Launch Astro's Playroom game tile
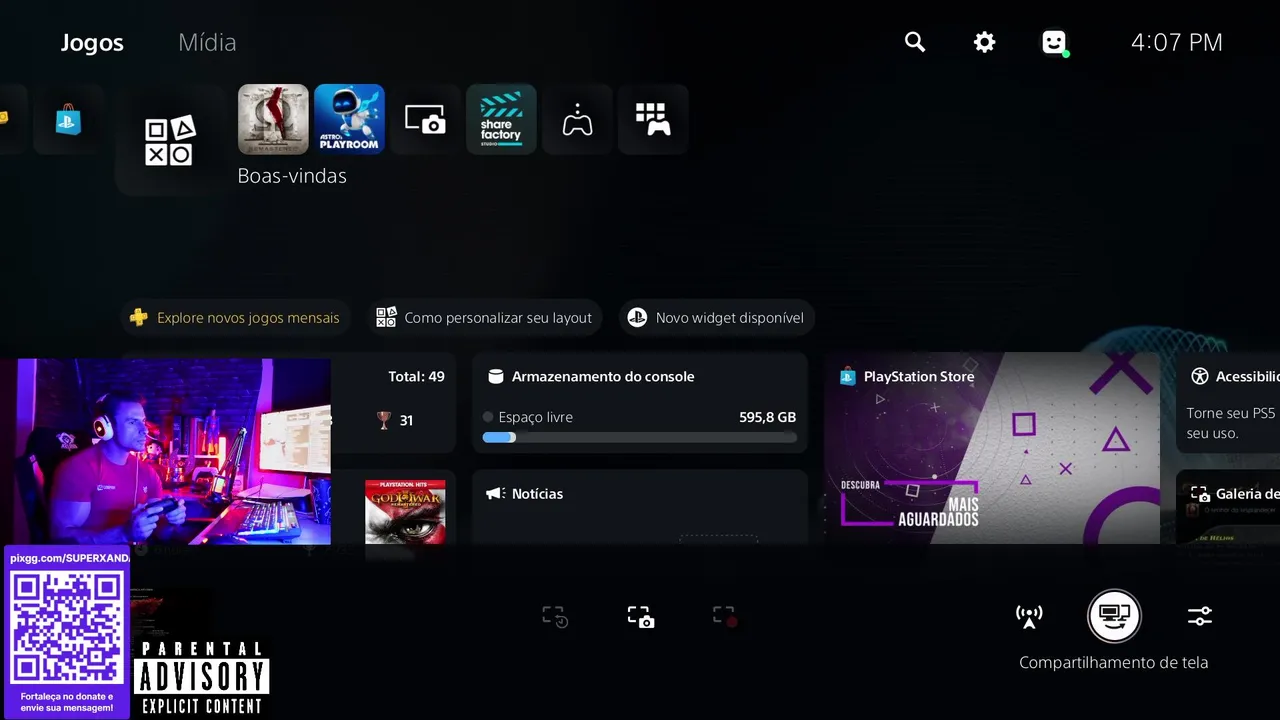 [x=349, y=119]
